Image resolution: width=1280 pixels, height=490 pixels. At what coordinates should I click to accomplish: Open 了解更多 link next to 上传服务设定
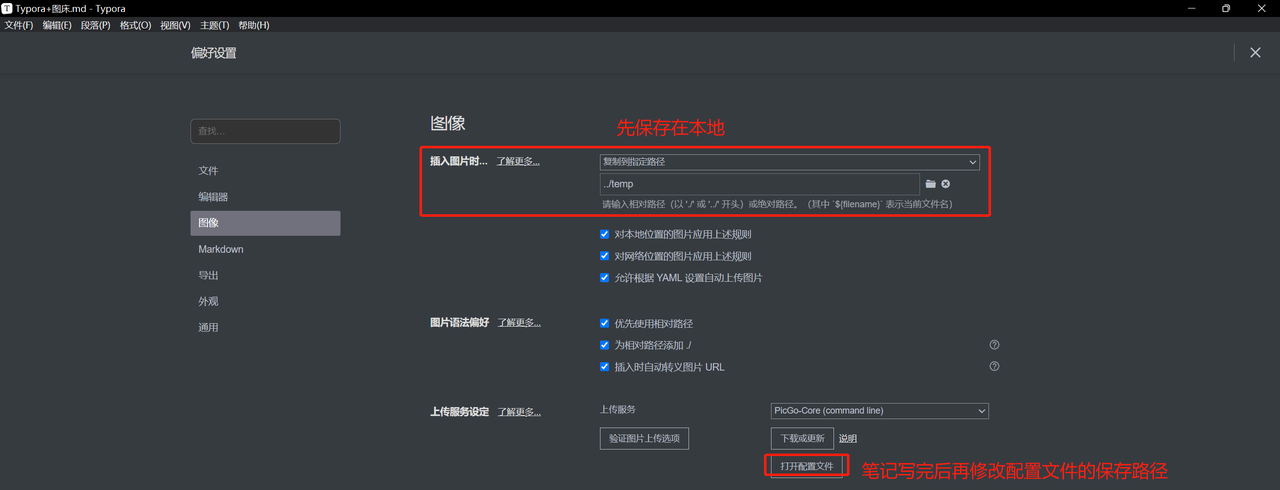(x=518, y=412)
